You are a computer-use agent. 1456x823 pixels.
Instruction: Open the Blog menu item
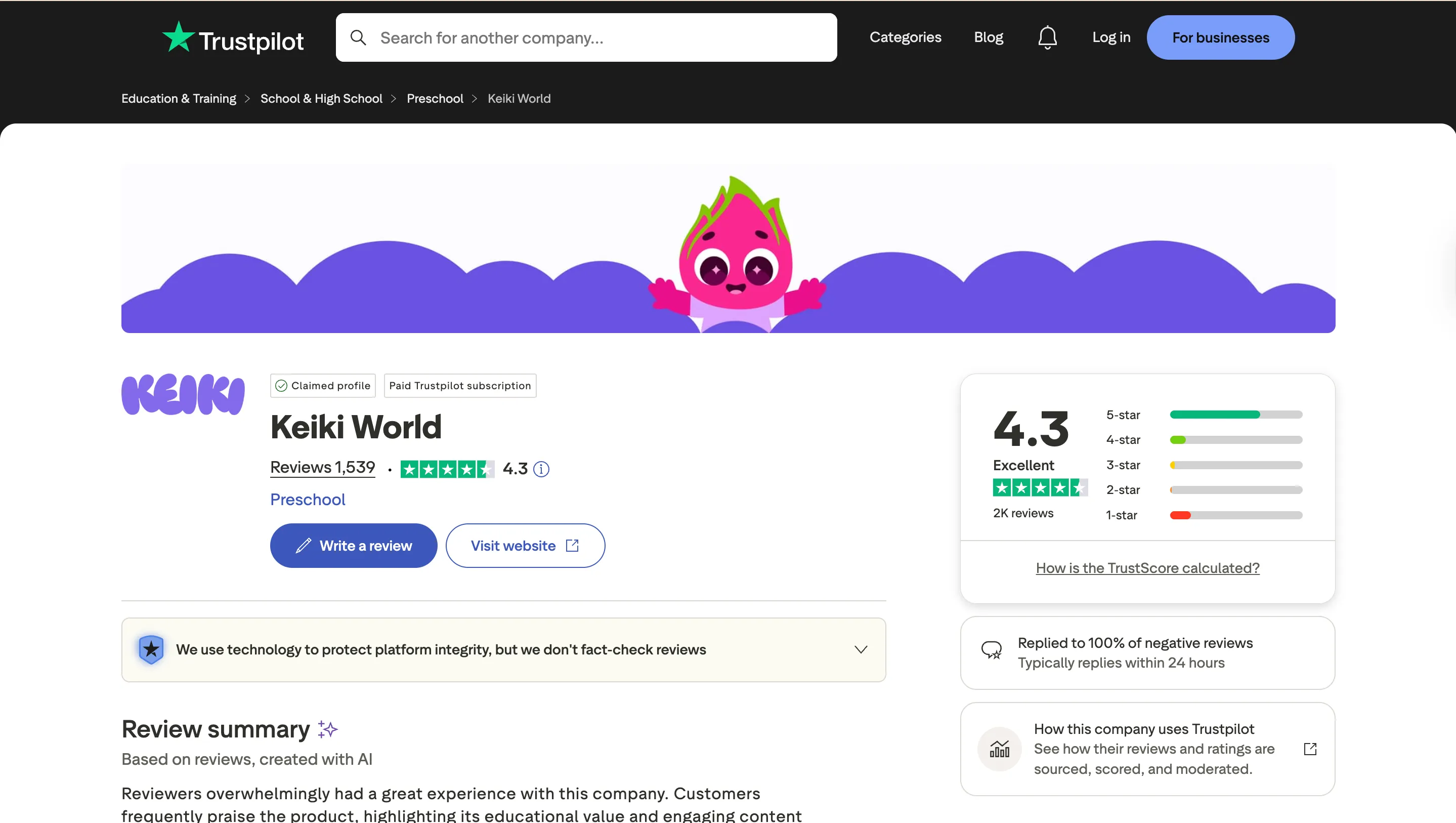[x=988, y=37]
